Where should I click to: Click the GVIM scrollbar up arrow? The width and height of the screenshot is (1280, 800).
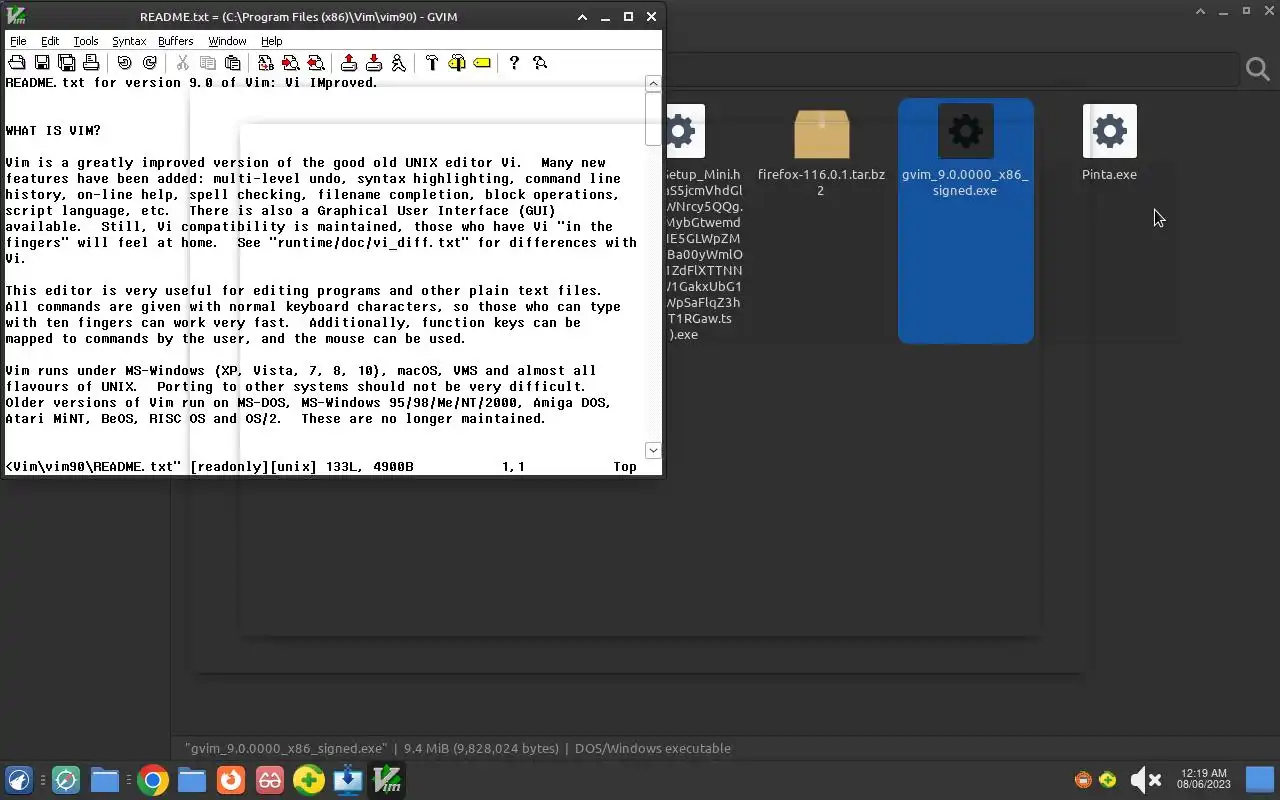653,83
